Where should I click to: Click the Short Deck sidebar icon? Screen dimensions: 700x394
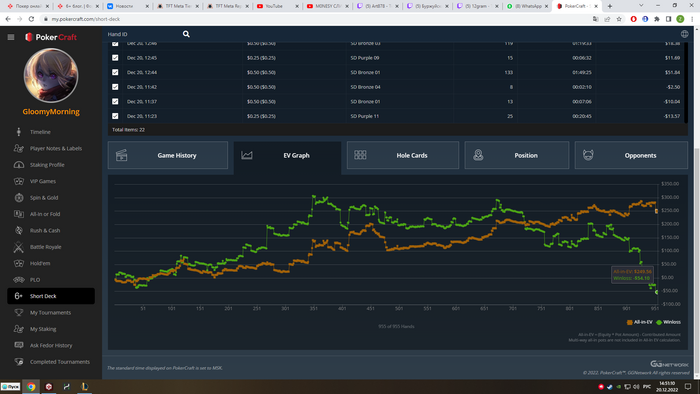[18, 296]
